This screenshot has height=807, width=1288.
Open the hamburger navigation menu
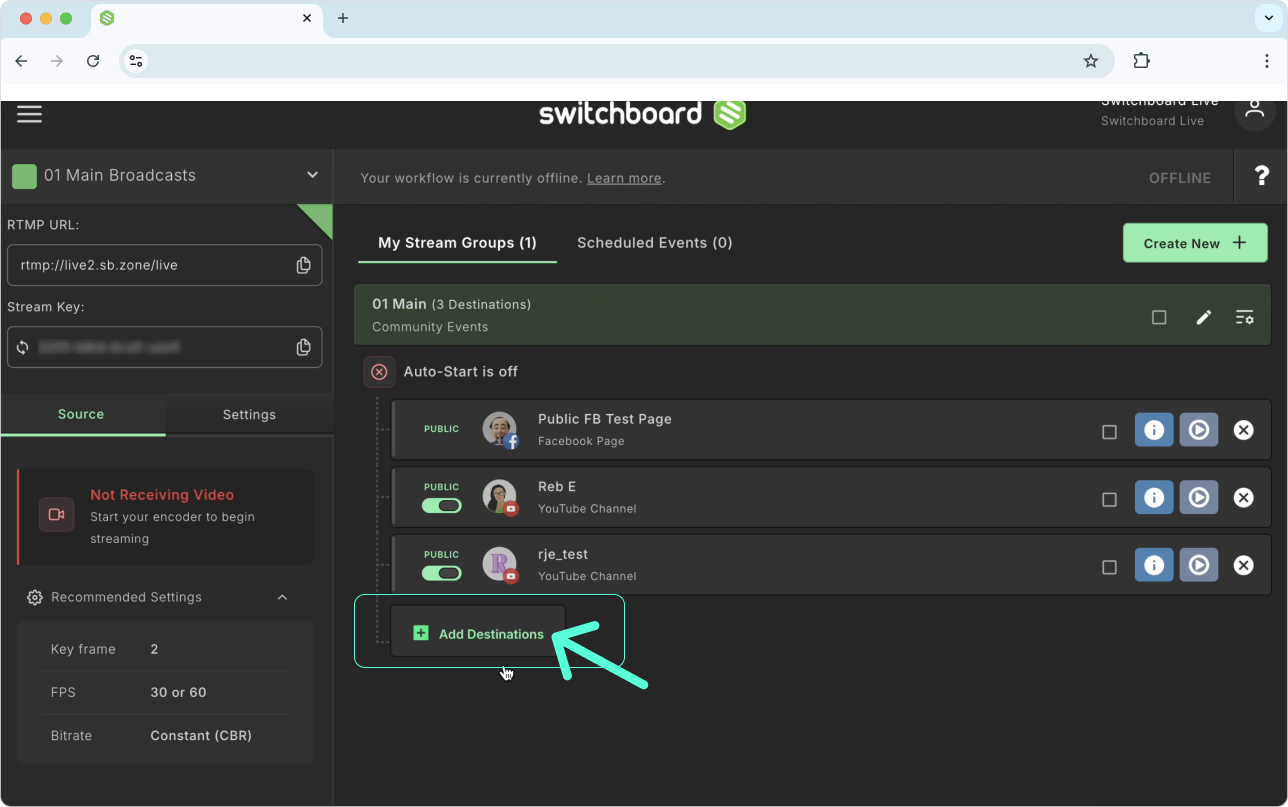point(29,114)
